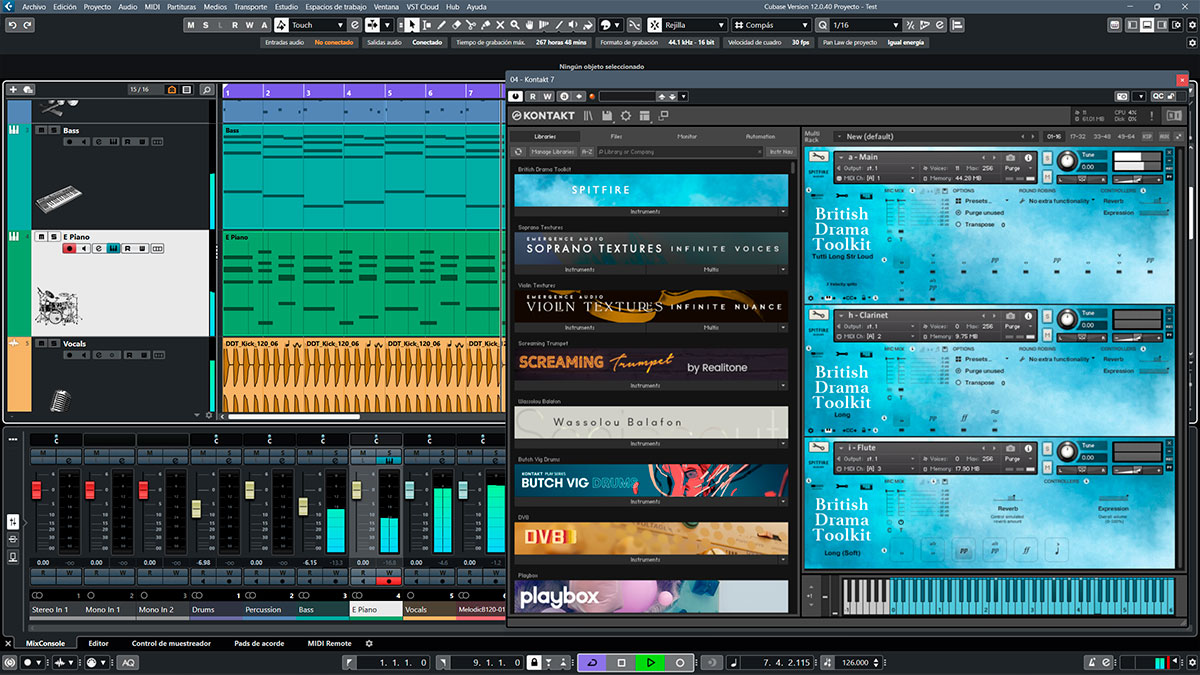
Task: Open MixConsole lower zone settings gear
Action: pyautogui.click(x=369, y=643)
